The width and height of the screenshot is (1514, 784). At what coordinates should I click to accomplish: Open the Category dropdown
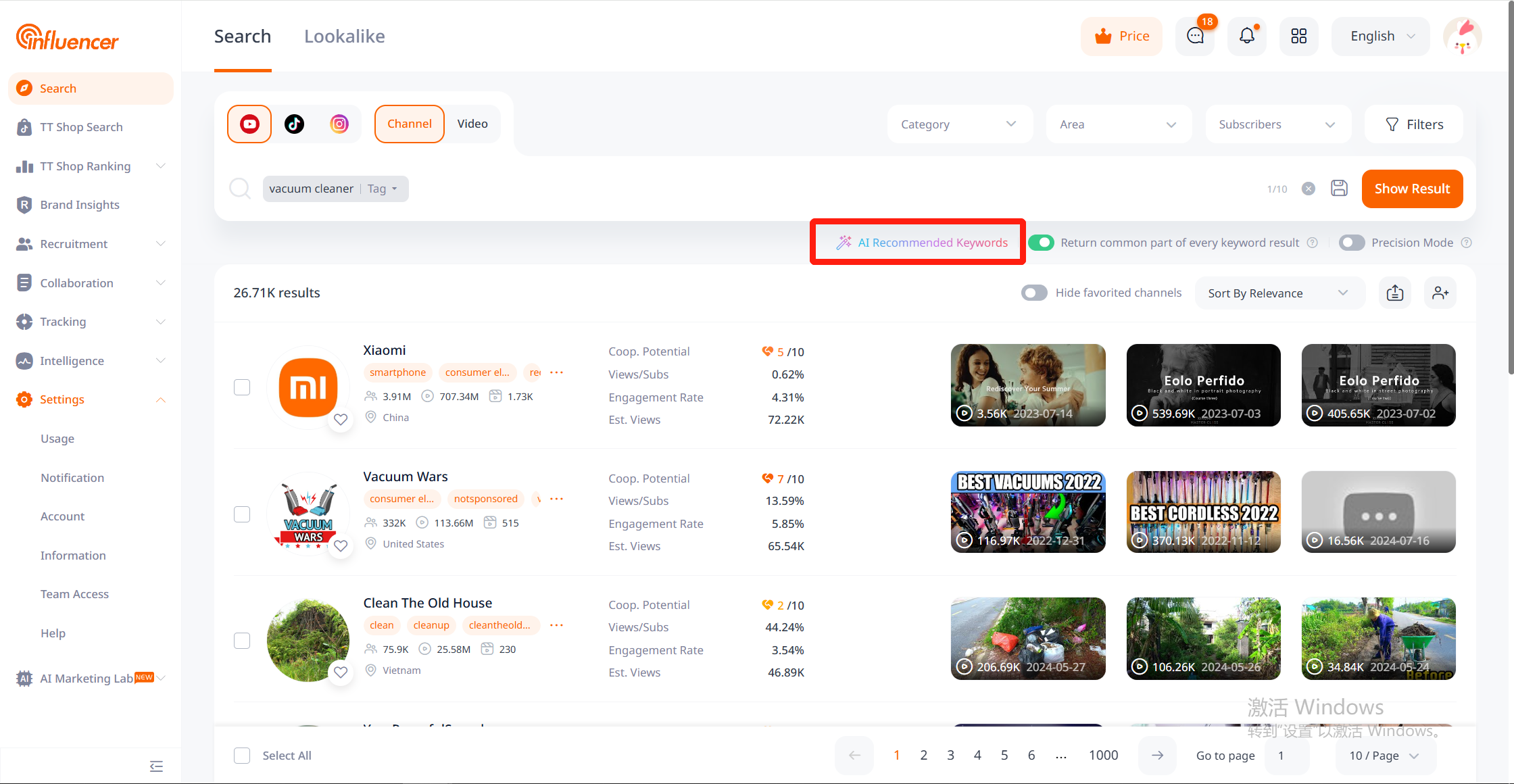click(x=958, y=124)
